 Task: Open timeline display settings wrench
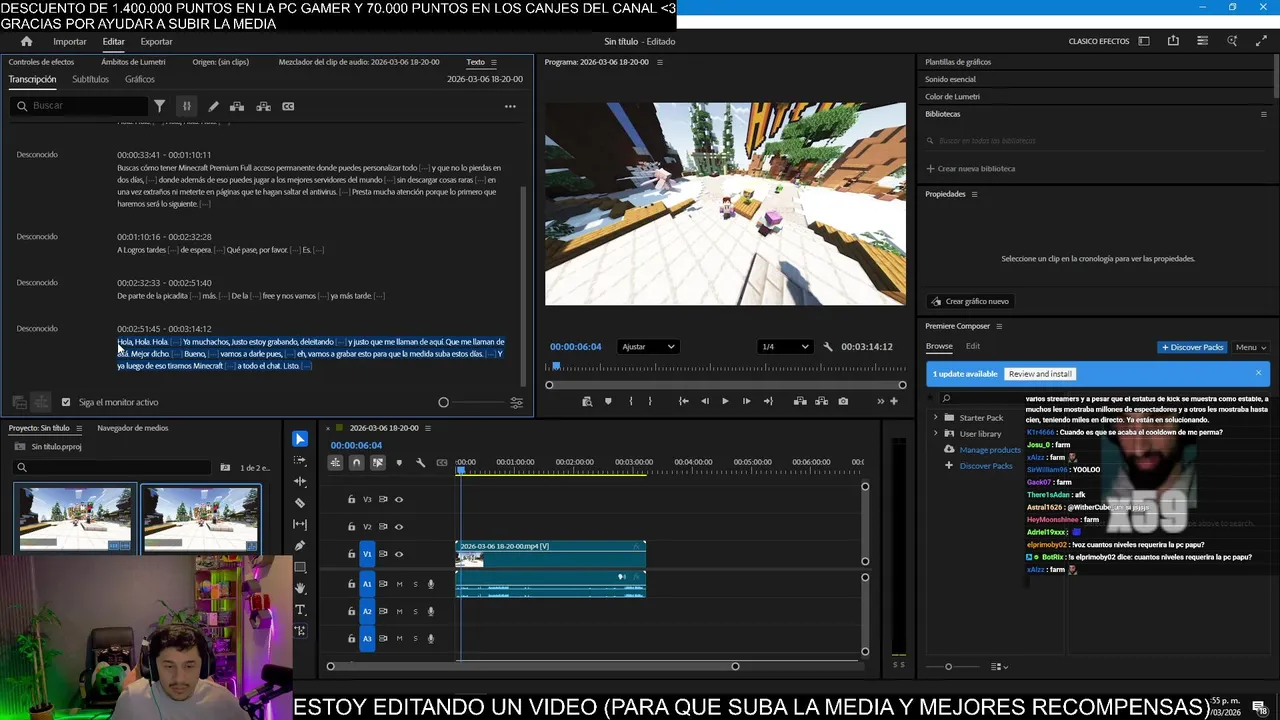click(420, 462)
